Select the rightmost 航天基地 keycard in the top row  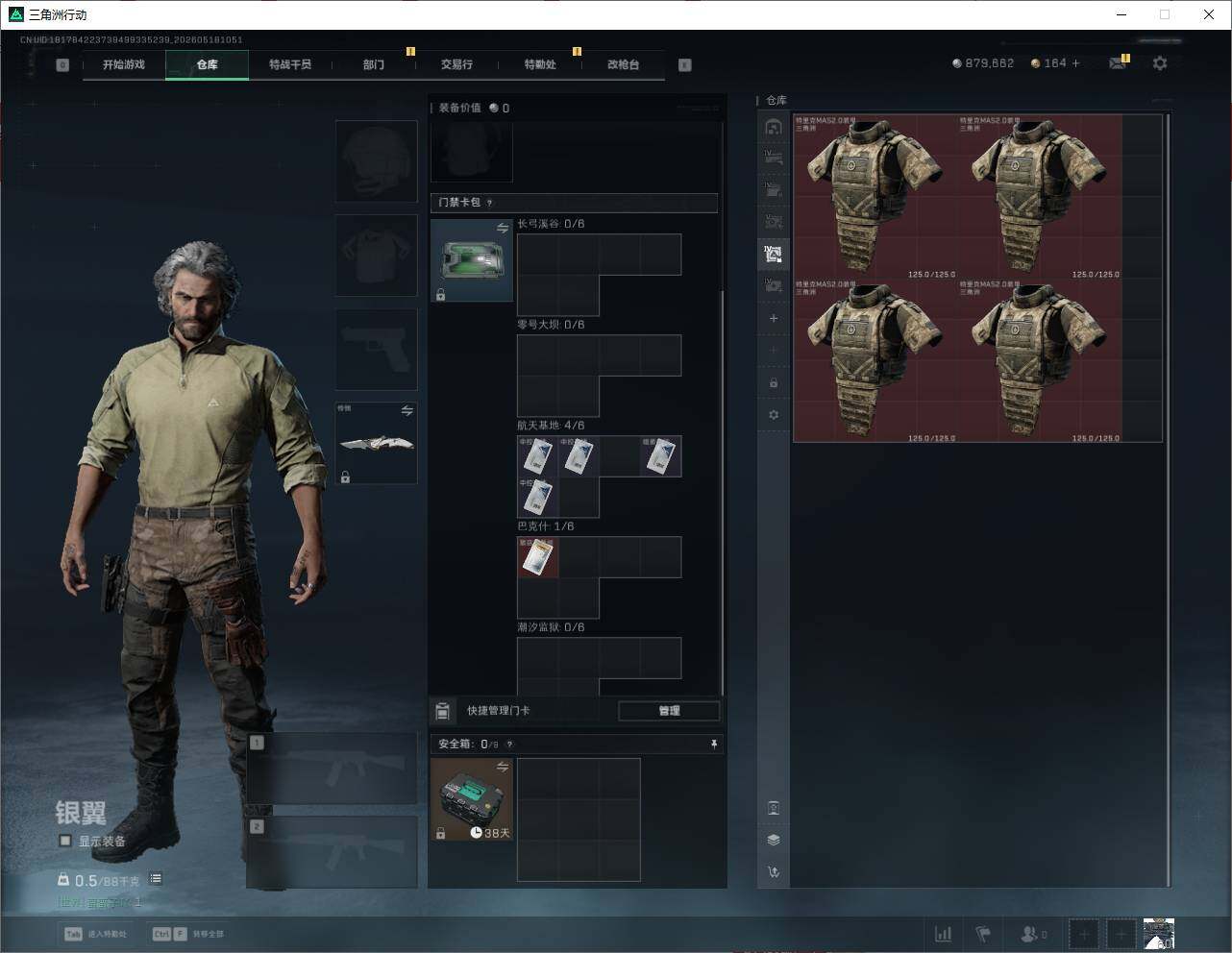[661, 456]
